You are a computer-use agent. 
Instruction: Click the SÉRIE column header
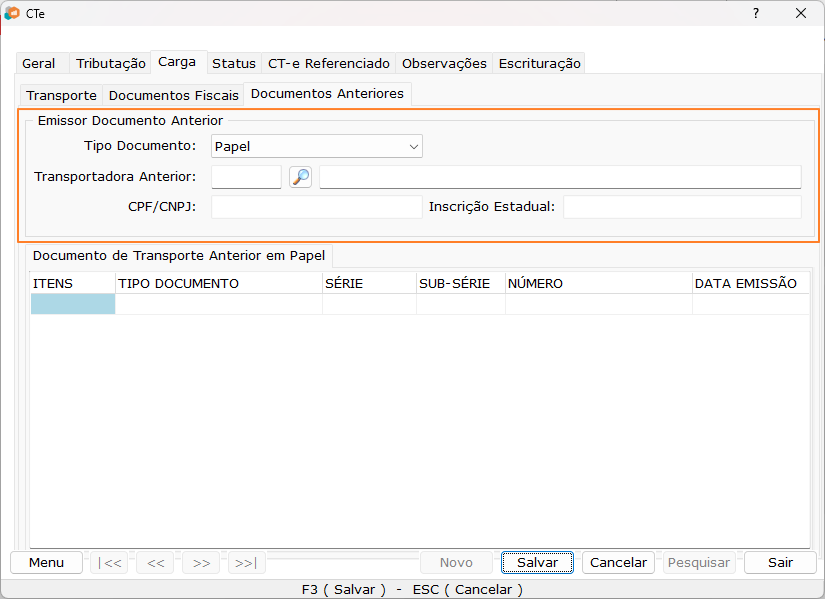[369, 283]
